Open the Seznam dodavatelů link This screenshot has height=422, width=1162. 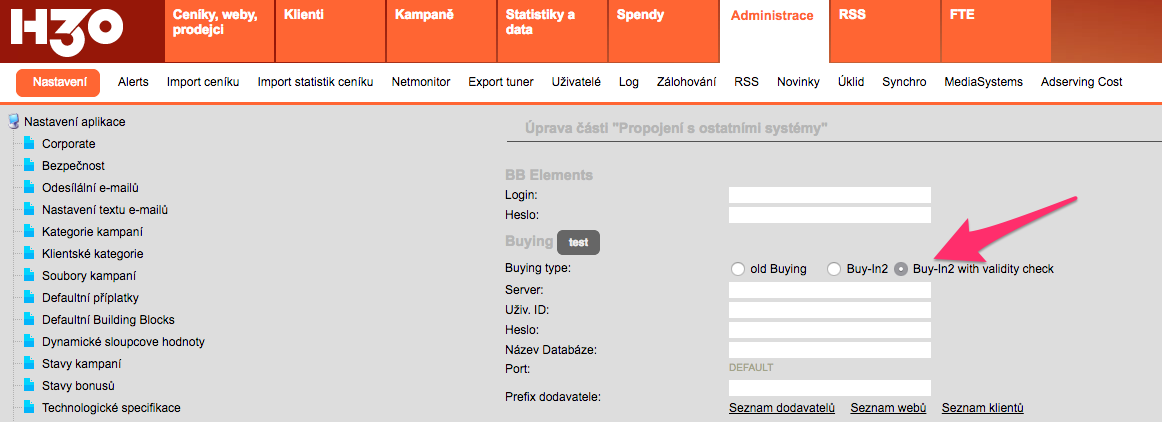click(781, 408)
